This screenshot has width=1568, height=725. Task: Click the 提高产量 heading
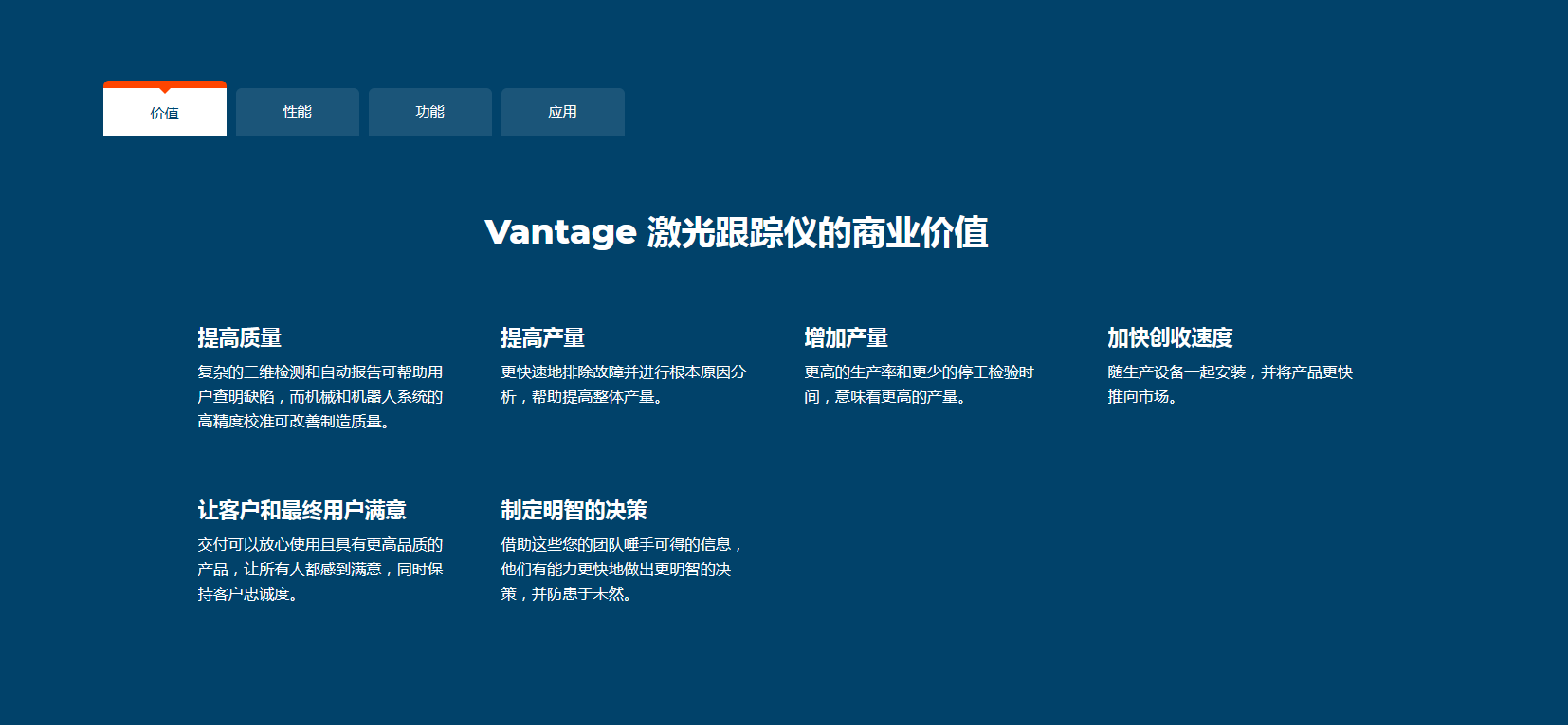coord(542,337)
